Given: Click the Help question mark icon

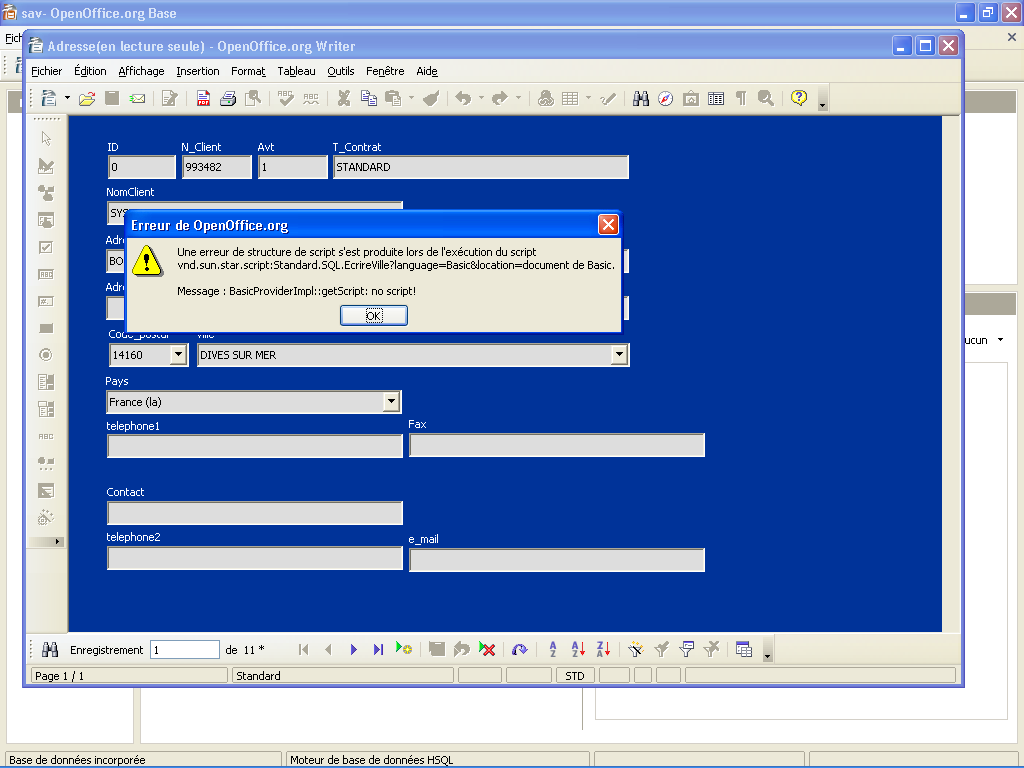Looking at the screenshot, I should [x=798, y=98].
